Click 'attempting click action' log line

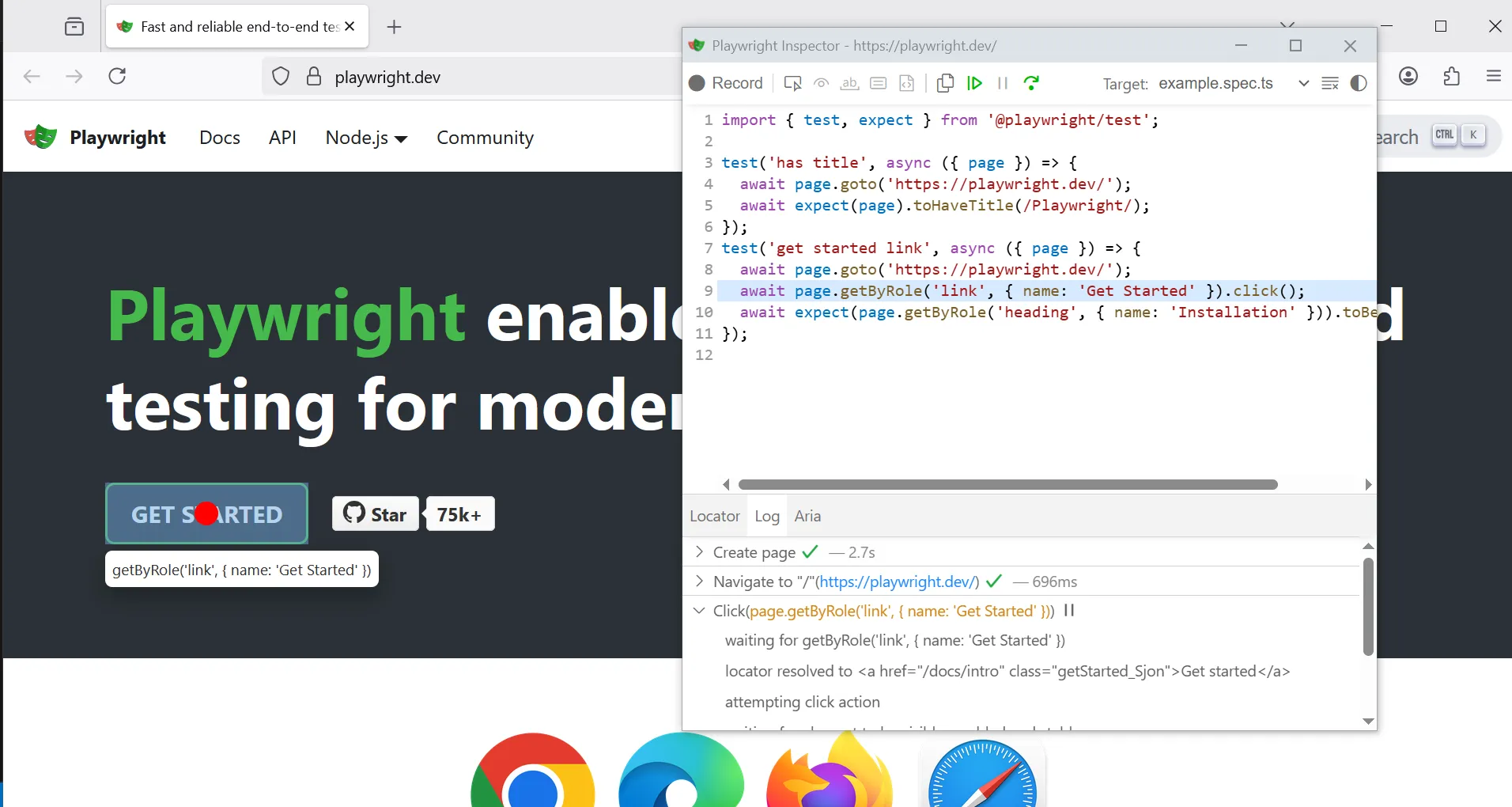point(802,702)
